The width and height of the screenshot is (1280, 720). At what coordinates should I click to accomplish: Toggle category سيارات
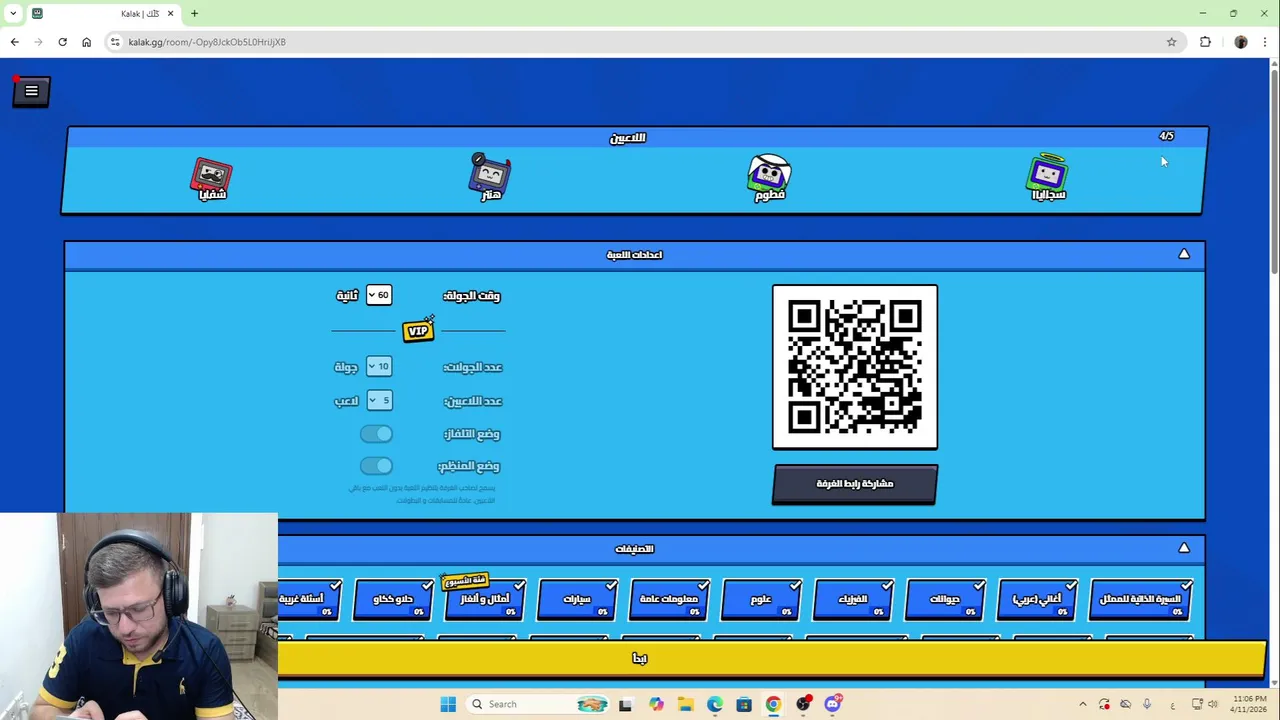point(577,599)
